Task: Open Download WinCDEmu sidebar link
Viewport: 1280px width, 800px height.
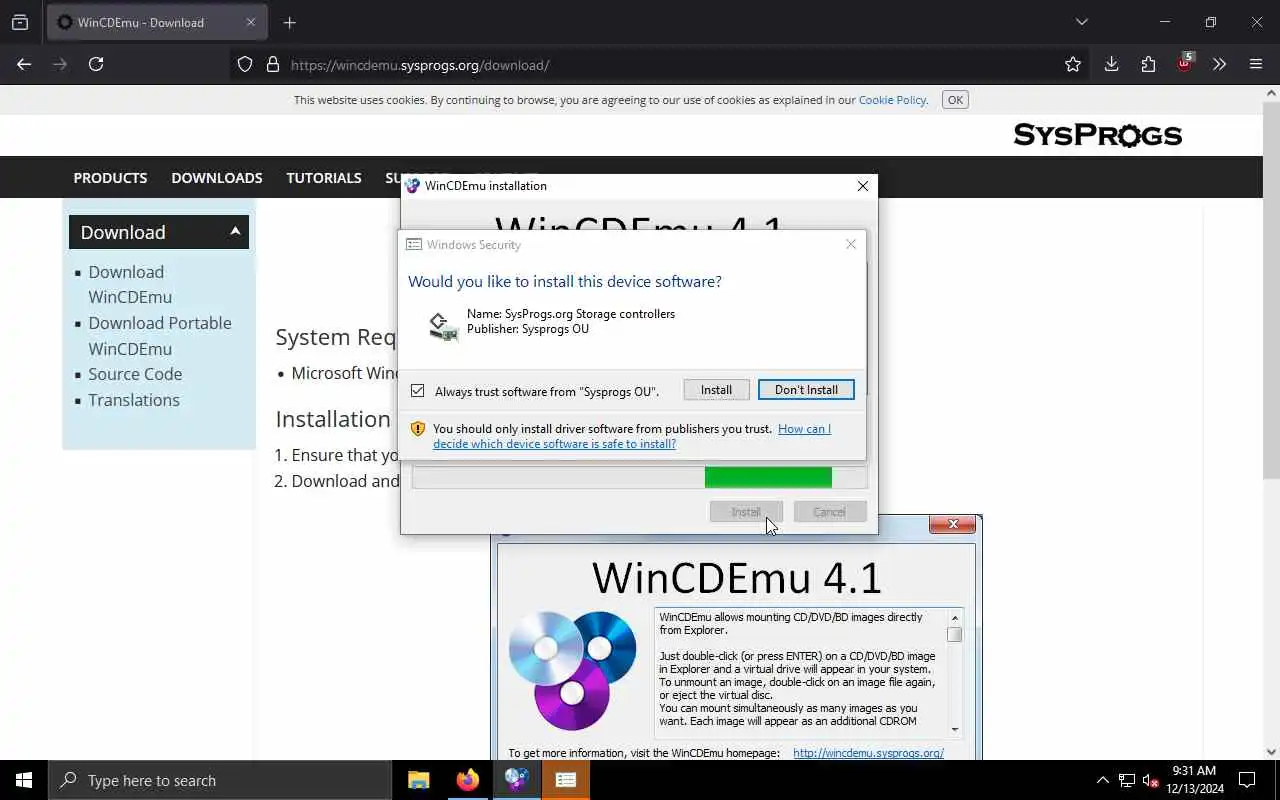Action: 130,284
